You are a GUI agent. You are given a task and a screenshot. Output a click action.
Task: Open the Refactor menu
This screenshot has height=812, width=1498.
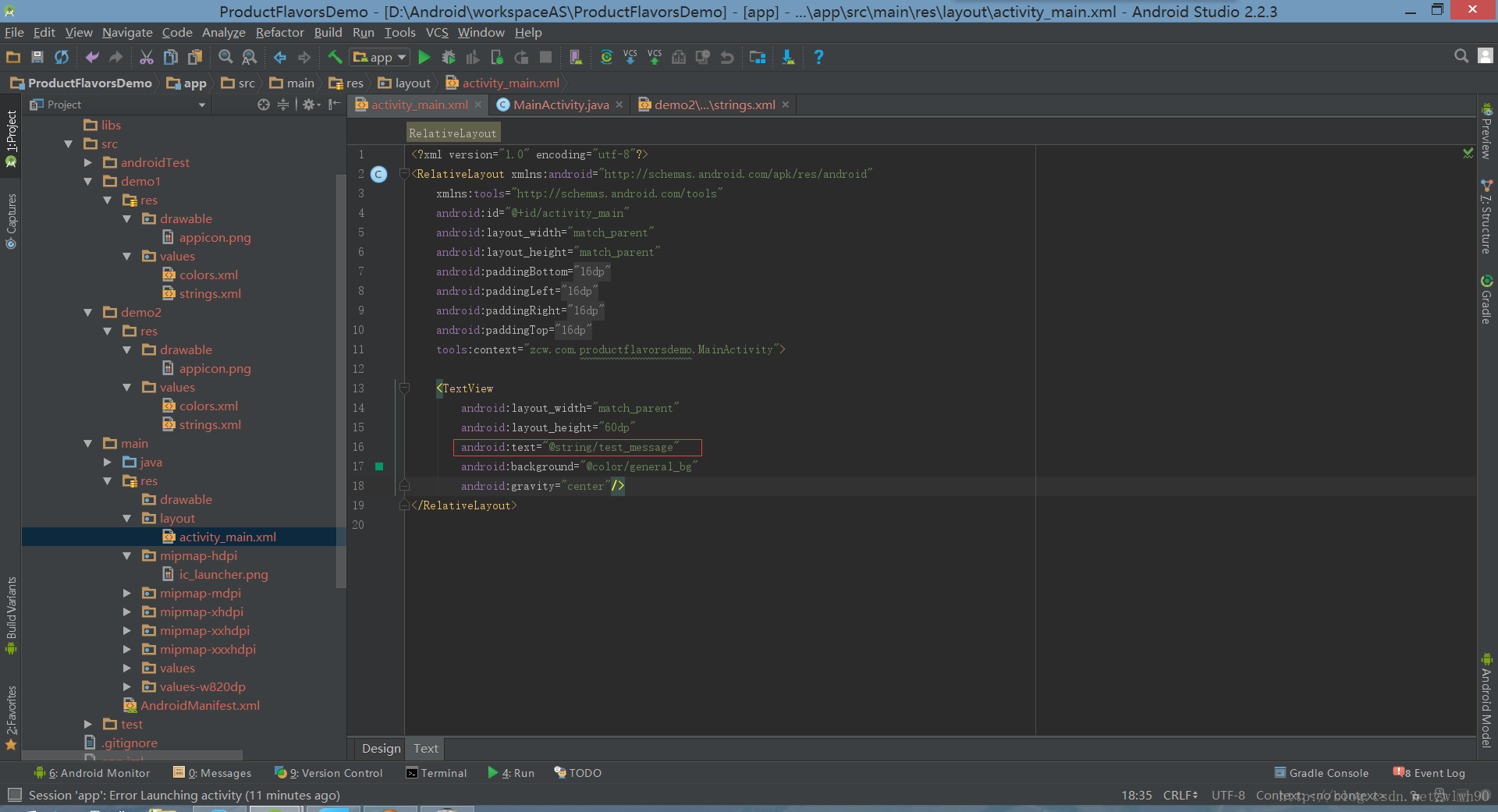click(x=279, y=32)
